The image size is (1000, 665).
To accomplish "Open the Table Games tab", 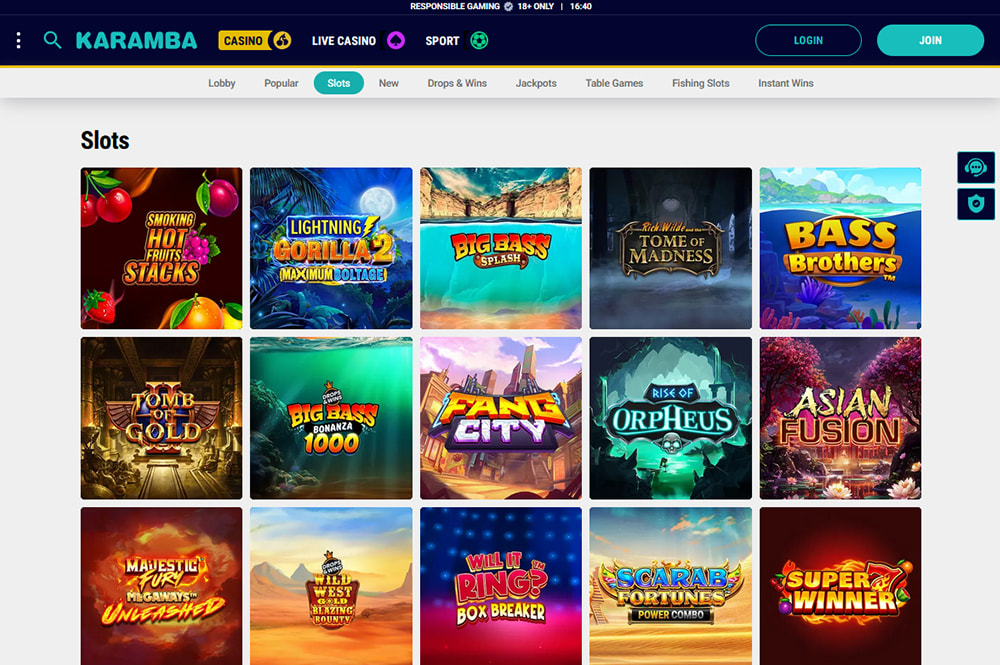I will click(614, 83).
